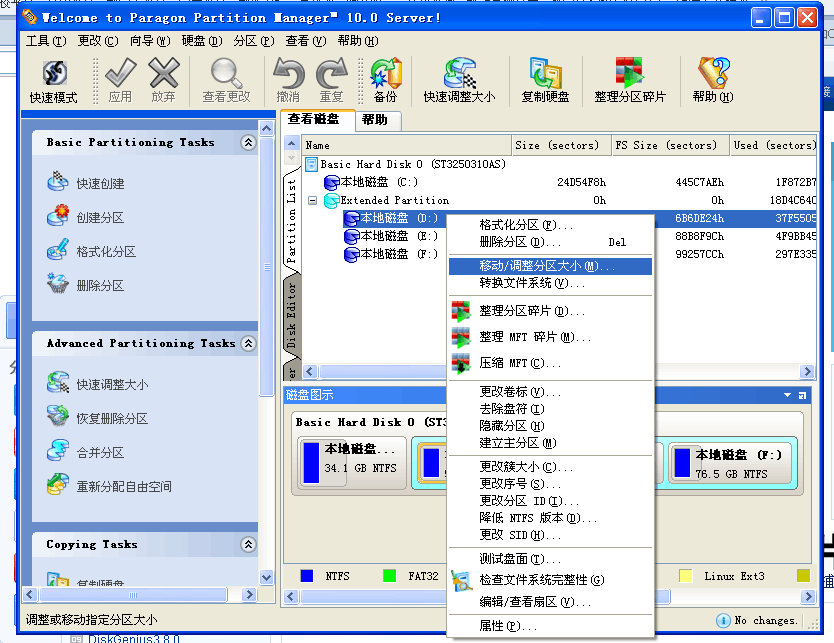834x643 pixels.
Task: Open the 分区(P) menu
Action: tap(254, 41)
